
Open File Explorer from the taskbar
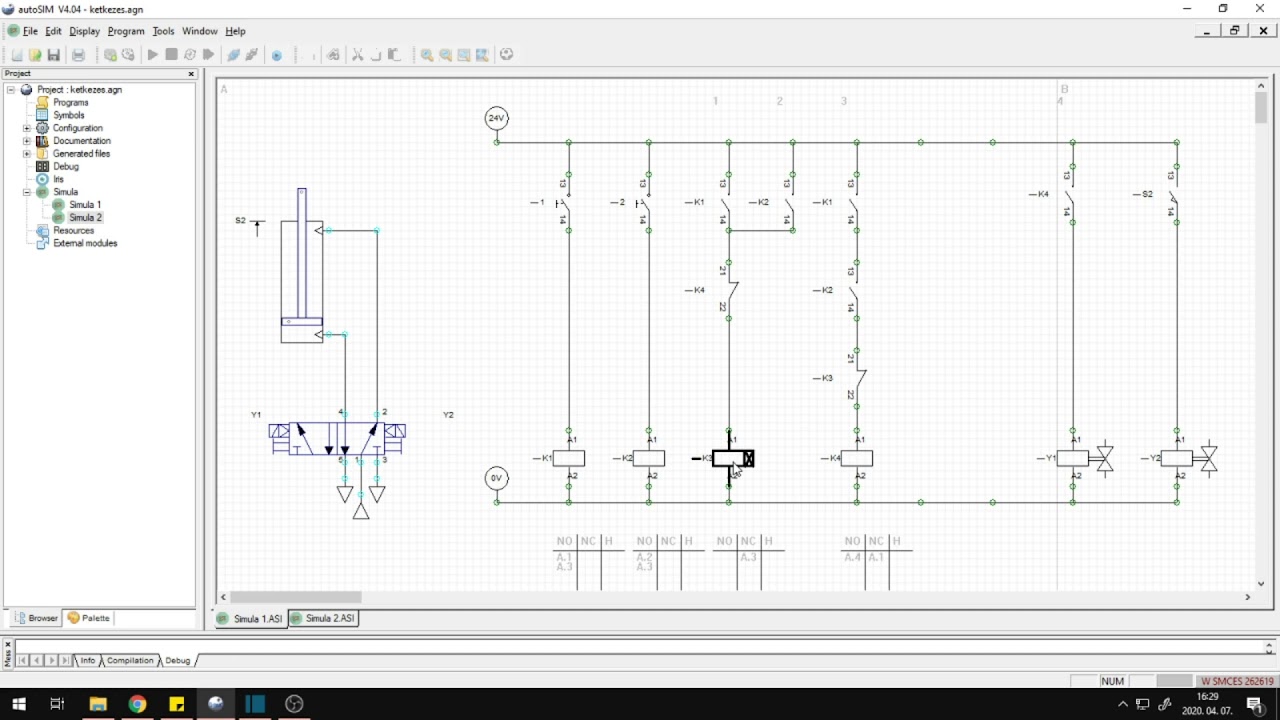98,704
